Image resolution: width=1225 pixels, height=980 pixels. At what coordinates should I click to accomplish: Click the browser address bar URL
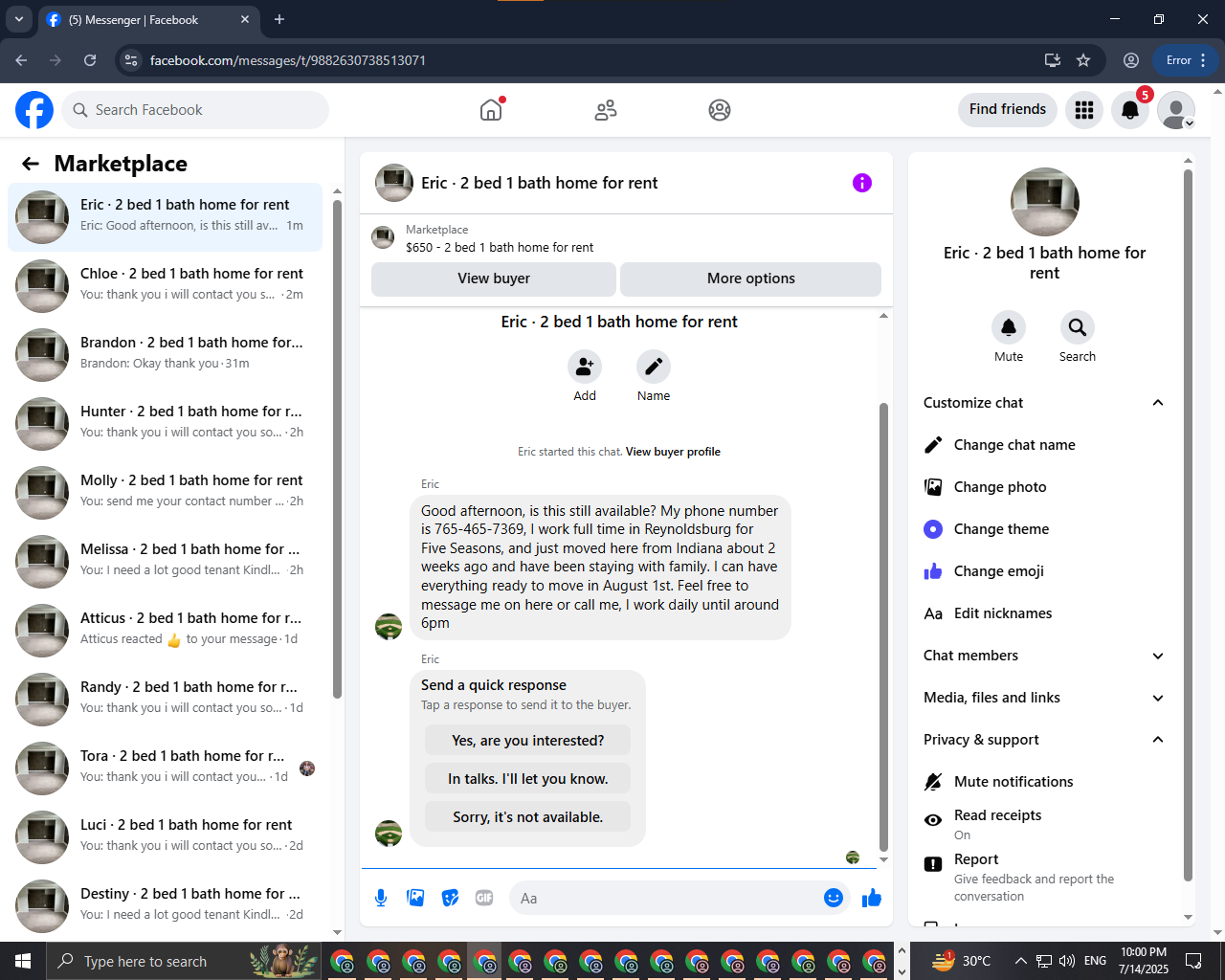pos(287,60)
